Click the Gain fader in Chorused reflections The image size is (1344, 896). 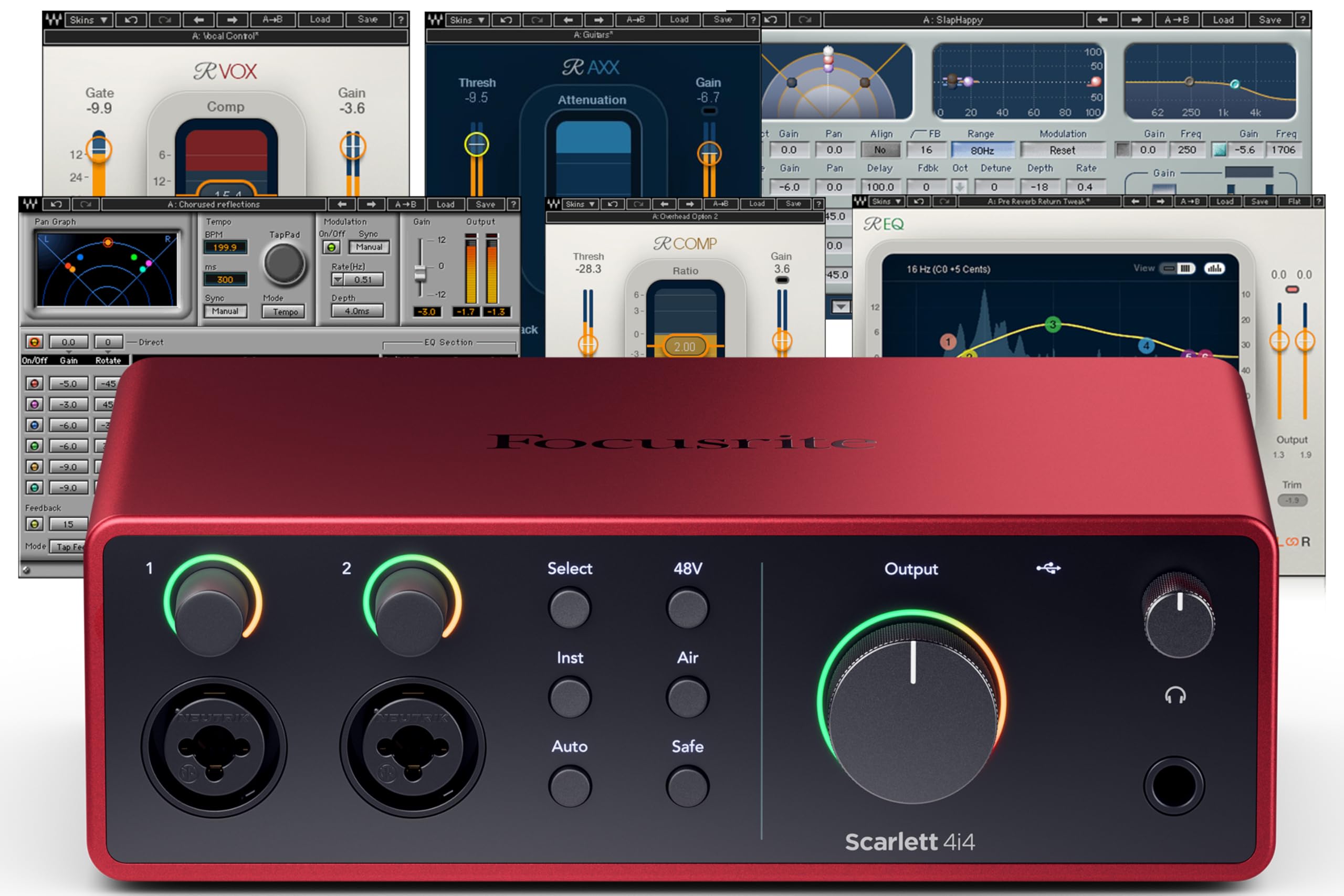coord(420,273)
